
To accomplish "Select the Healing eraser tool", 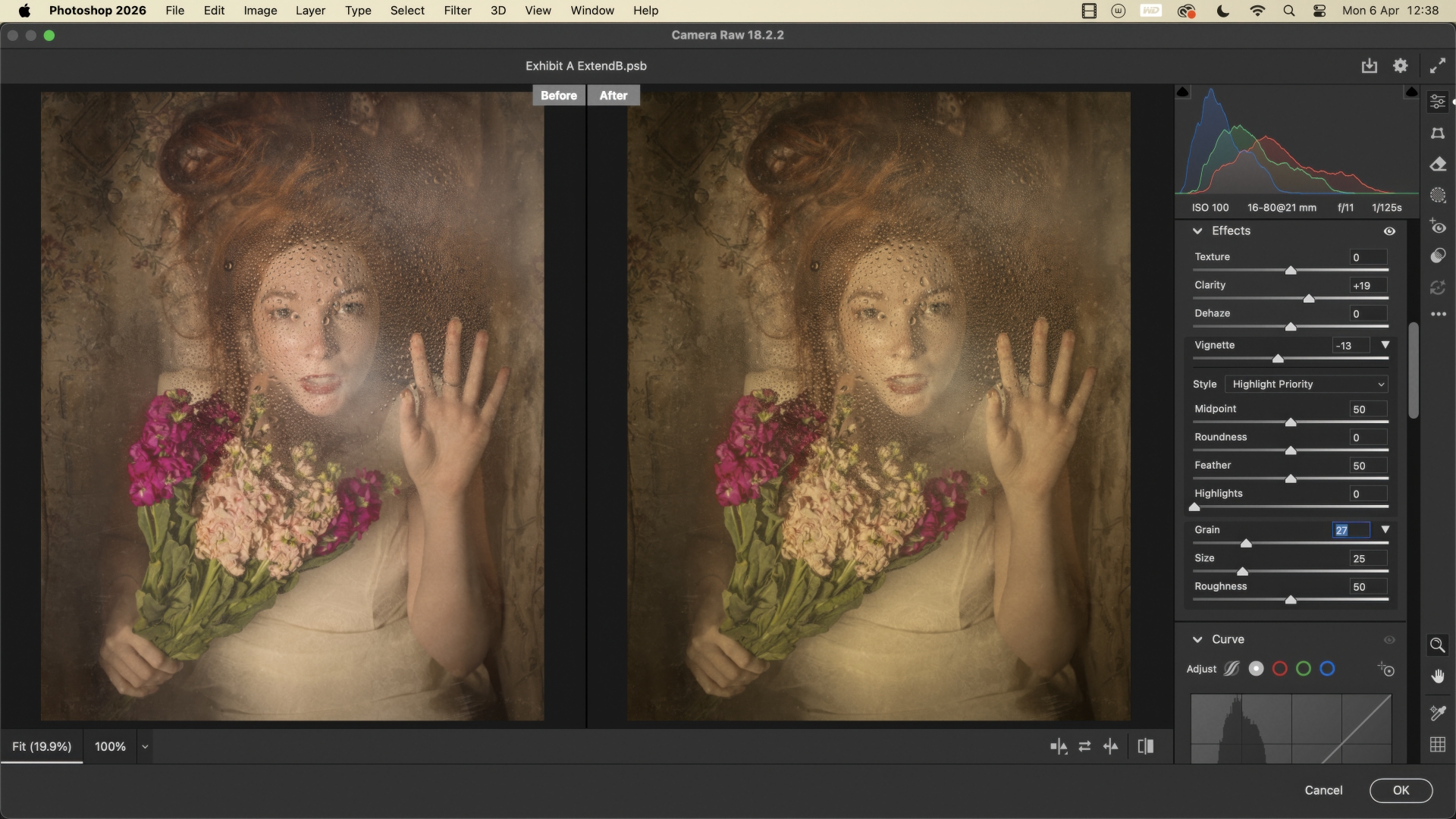I will [x=1438, y=165].
